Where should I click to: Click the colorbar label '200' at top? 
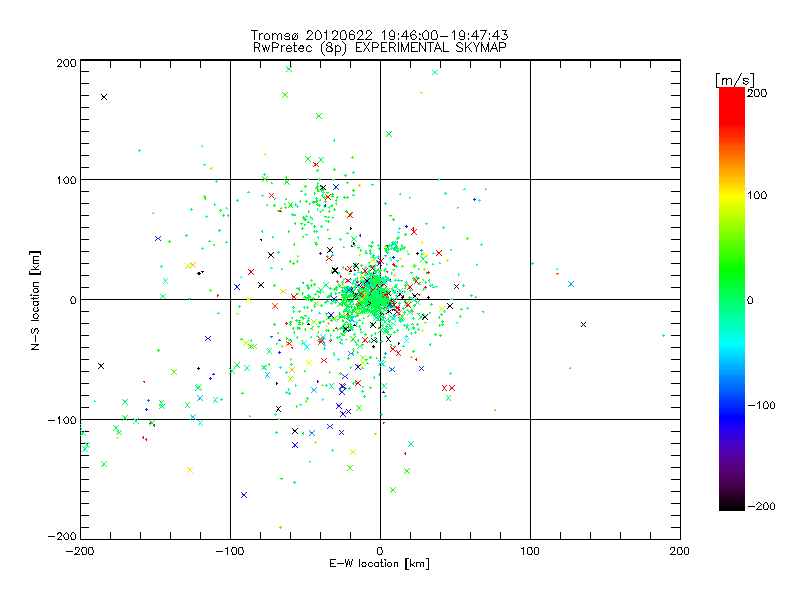click(x=757, y=93)
